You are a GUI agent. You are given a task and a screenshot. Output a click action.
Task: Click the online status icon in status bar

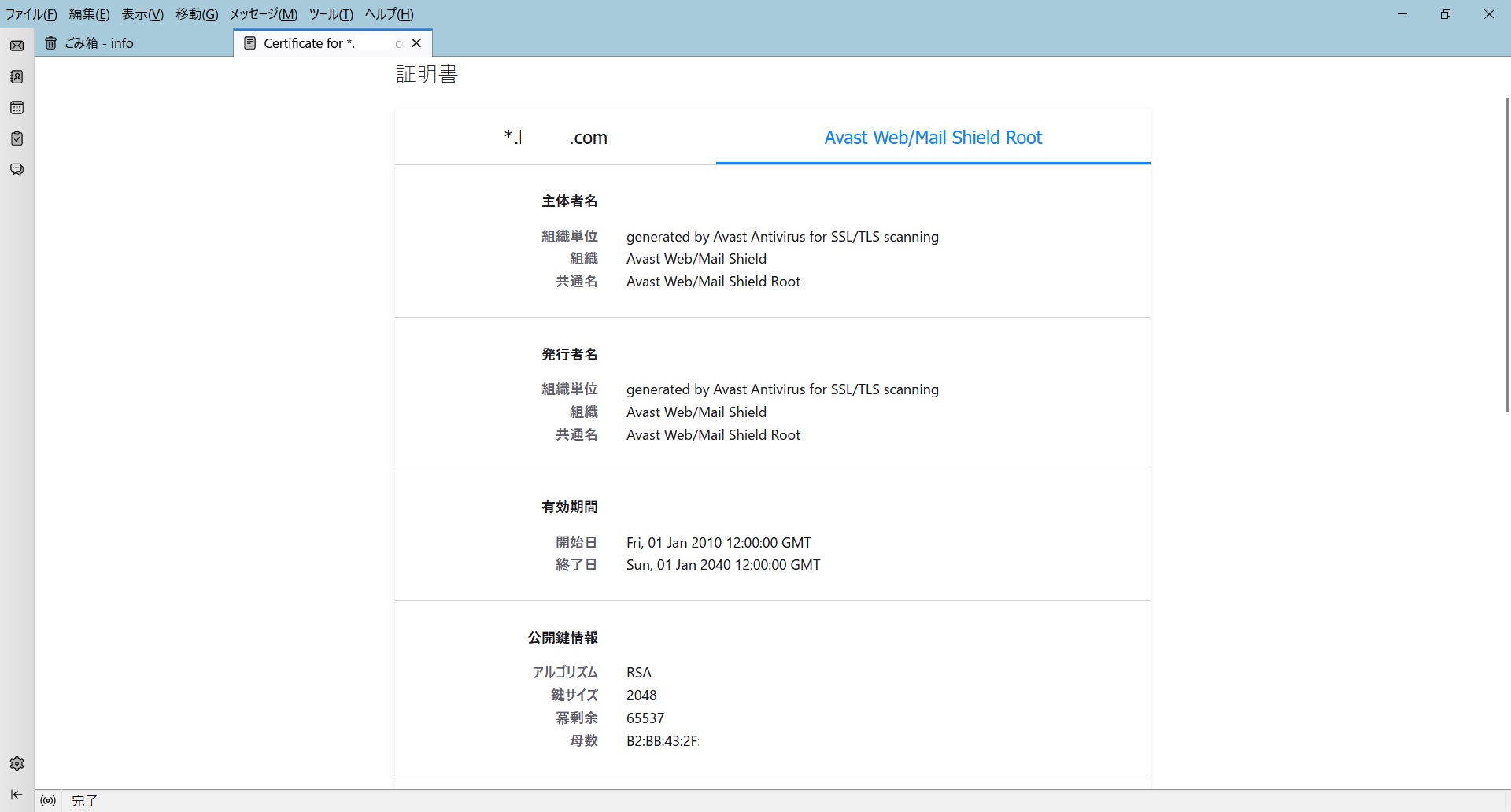point(48,801)
